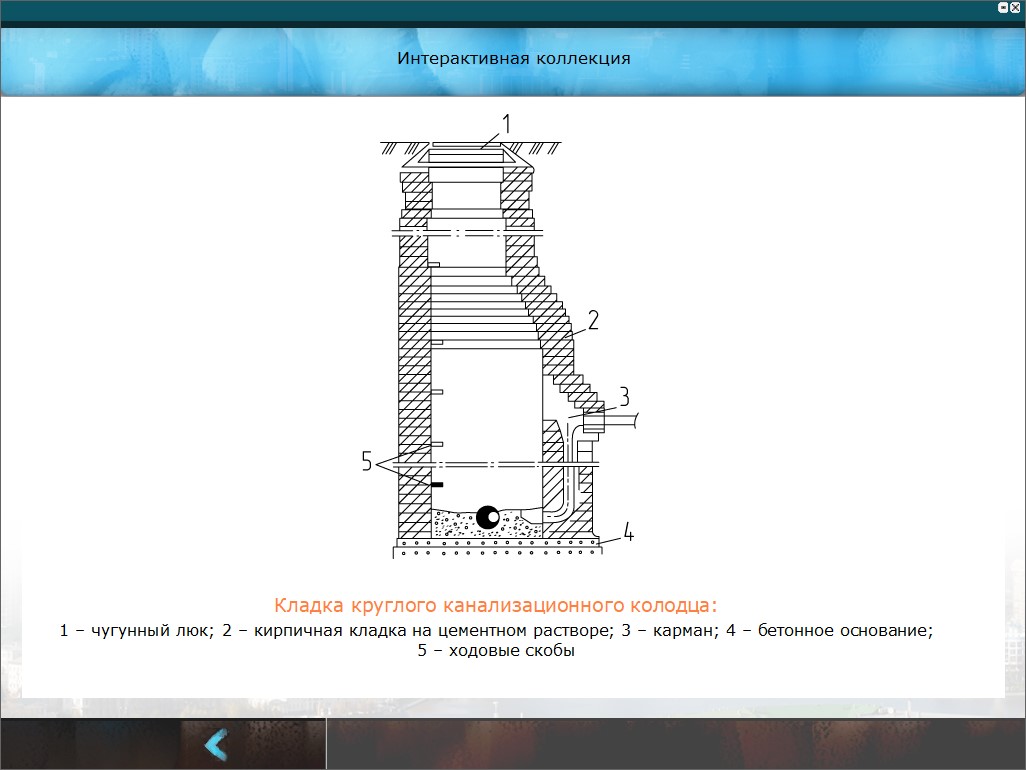Click the solid black step bracket in the drawing
Screen dimensions: 1026x770
point(436,484)
